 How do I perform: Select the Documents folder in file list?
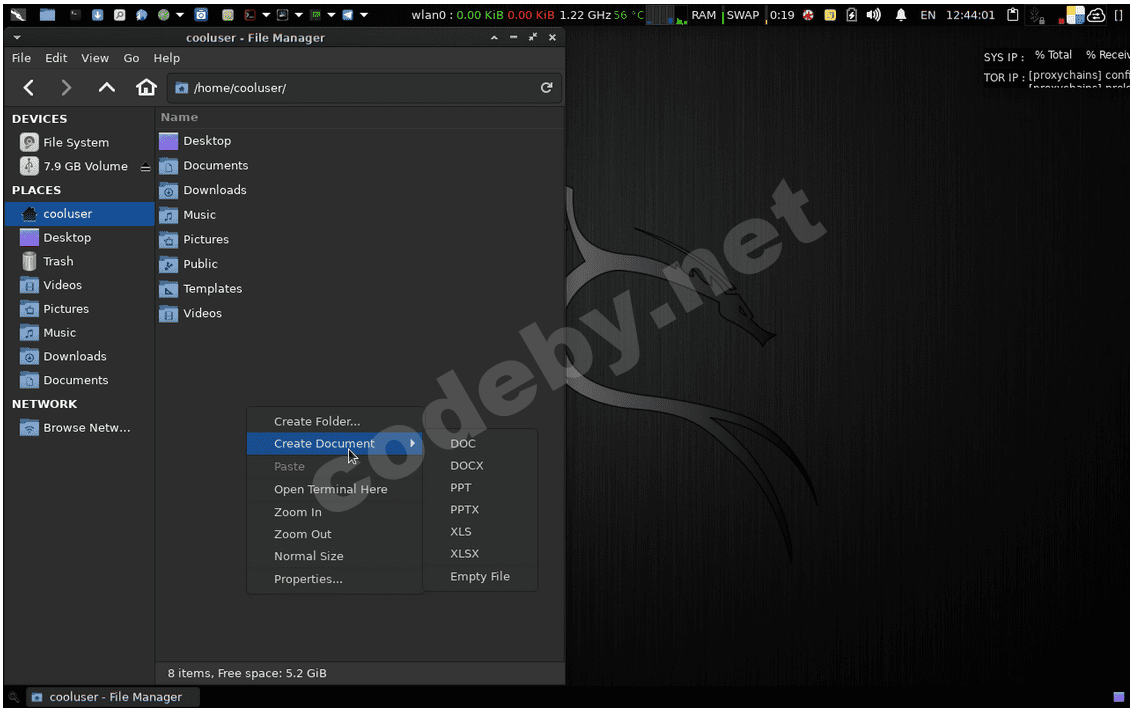click(x=204, y=165)
